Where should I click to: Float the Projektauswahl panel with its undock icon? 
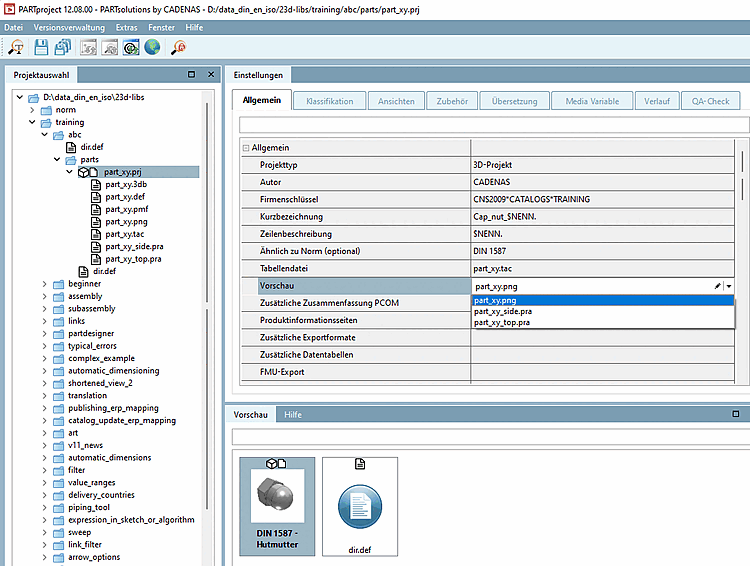point(191,75)
